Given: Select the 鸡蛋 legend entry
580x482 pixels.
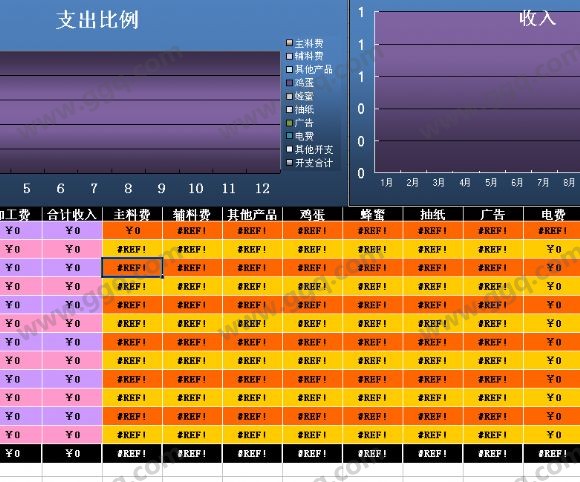Looking at the screenshot, I should 300,83.
